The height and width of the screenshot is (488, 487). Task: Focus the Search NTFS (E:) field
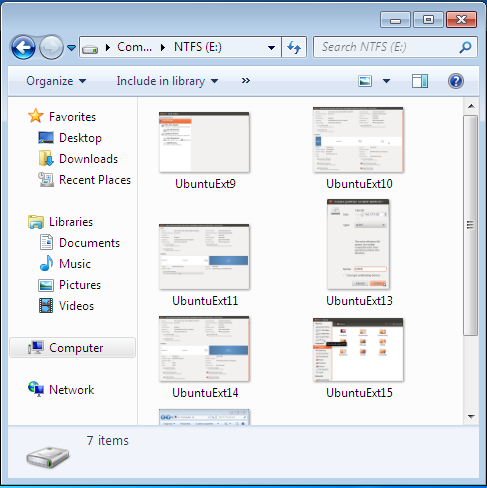(x=395, y=47)
